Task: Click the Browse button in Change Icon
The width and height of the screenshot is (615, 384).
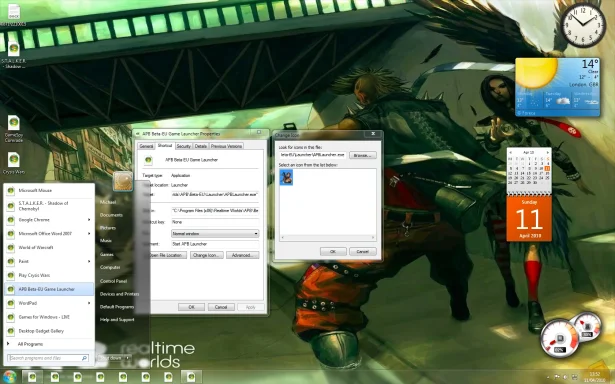Action: coord(362,155)
